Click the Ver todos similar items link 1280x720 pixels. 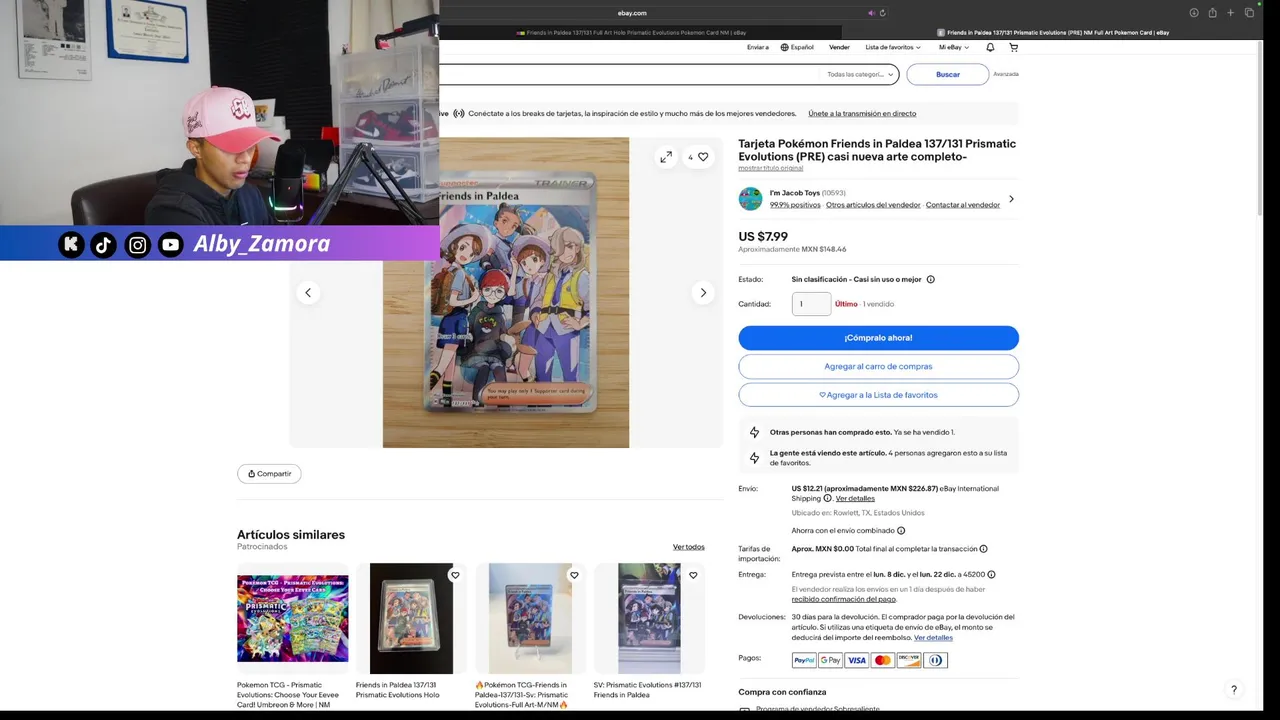688,547
